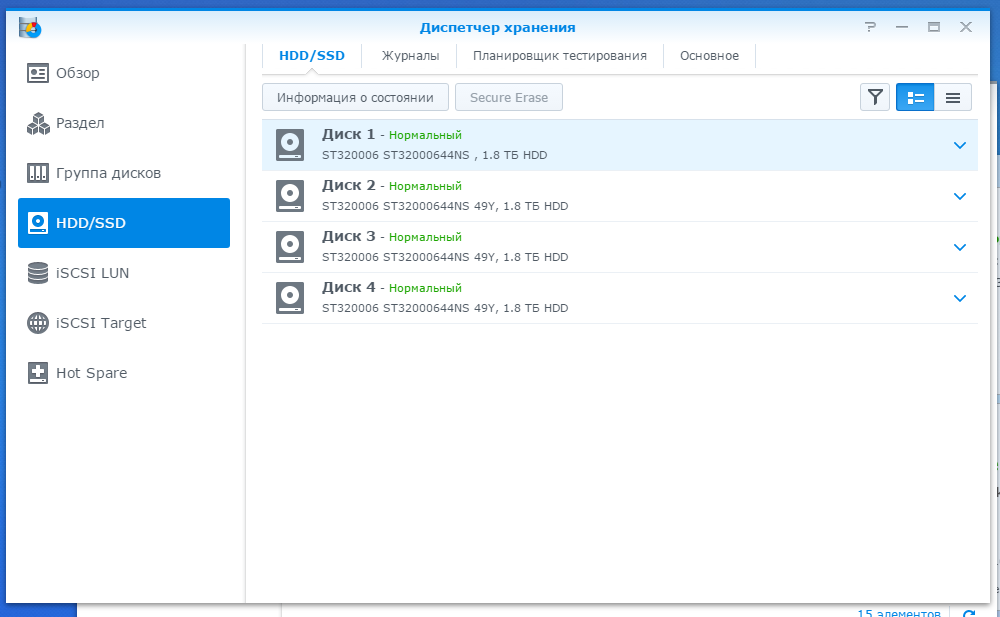The width and height of the screenshot is (1000, 617).
Task: Maximize the Диспетчер хранения window
Action: coord(934,27)
